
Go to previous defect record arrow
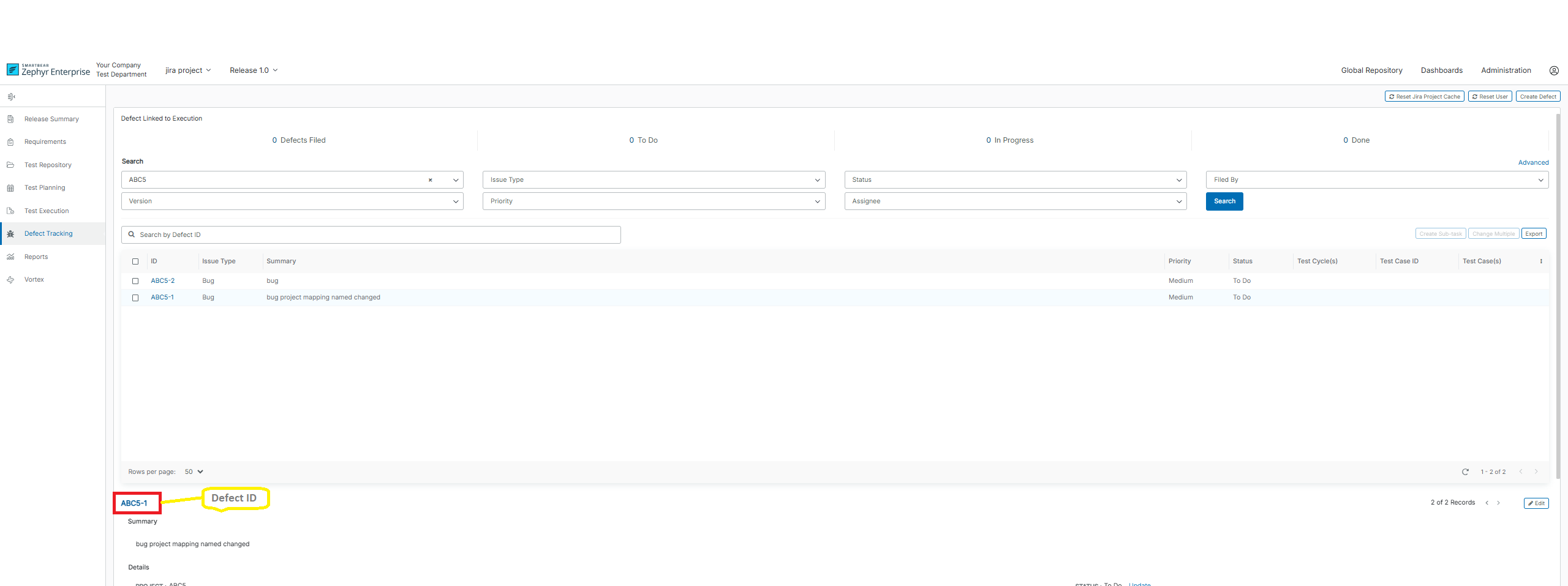1487,503
